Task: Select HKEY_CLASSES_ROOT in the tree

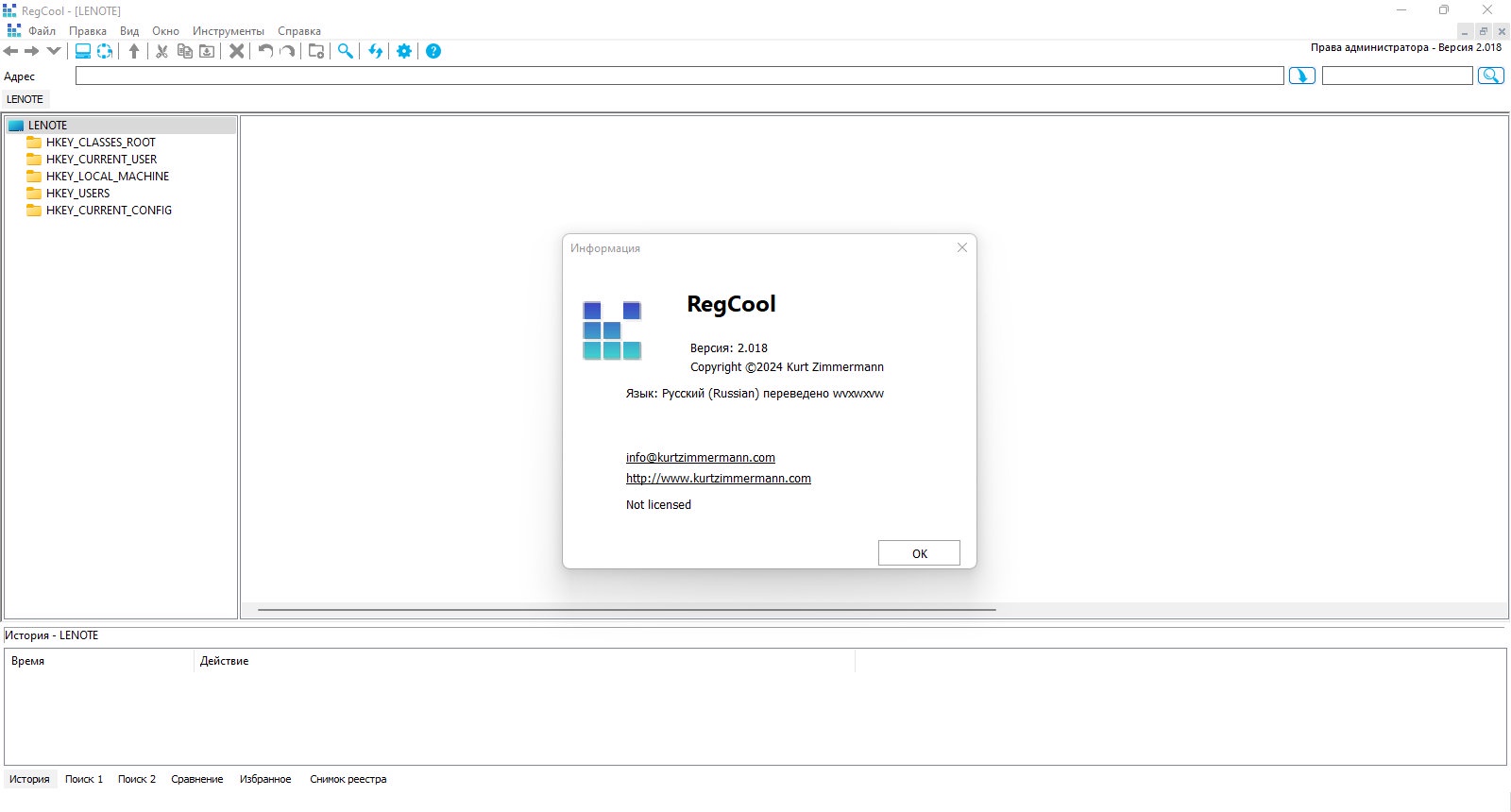Action: (100, 143)
